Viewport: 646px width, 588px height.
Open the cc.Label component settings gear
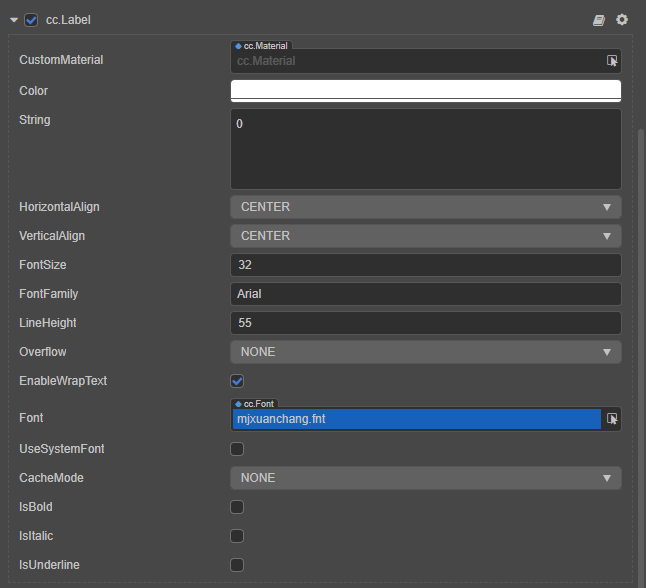(x=622, y=20)
